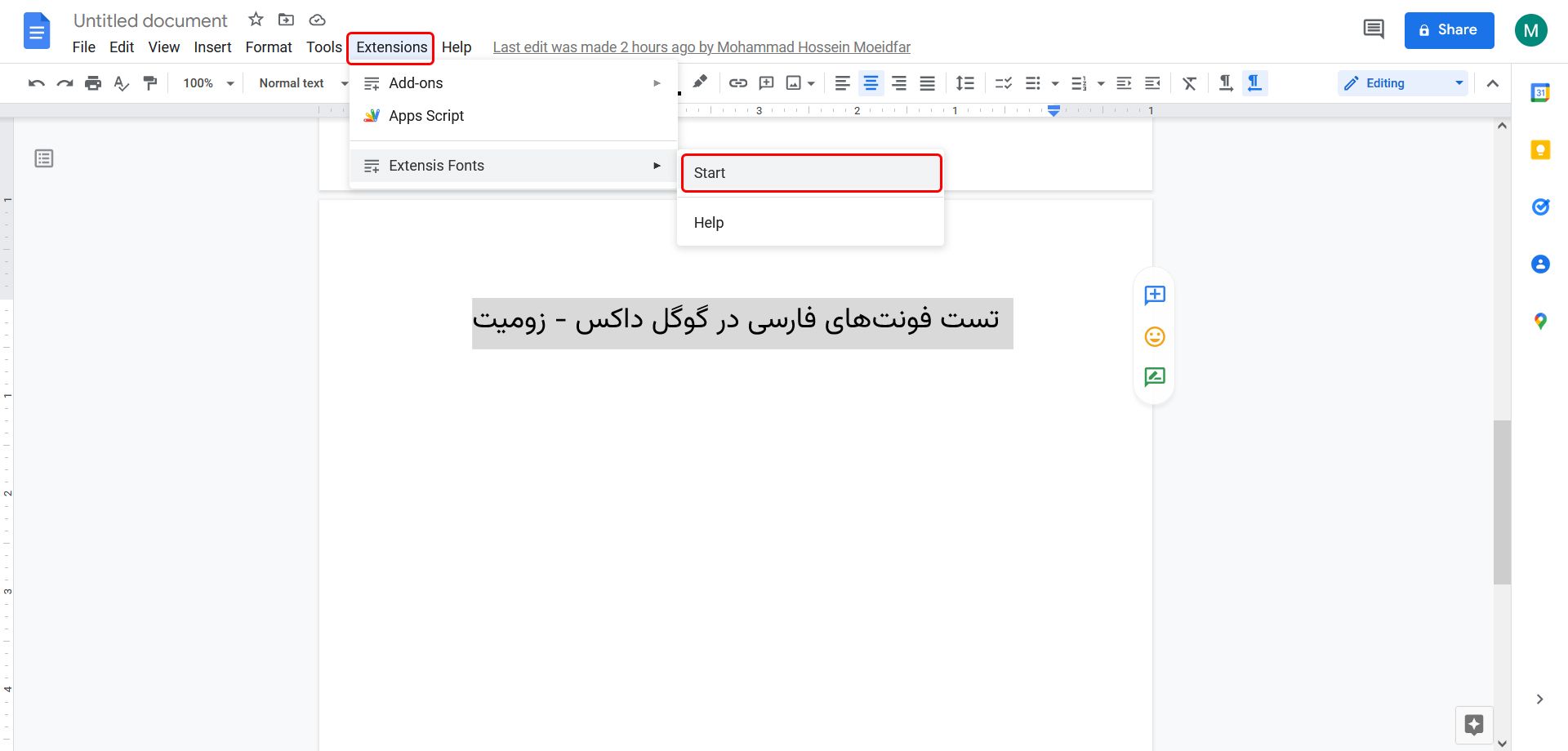
Task: Click the clear formatting icon
Action: (1189, 82)
